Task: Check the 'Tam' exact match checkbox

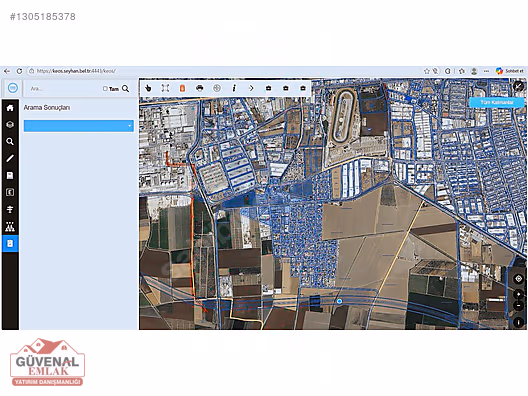Action: pos(105,89)
